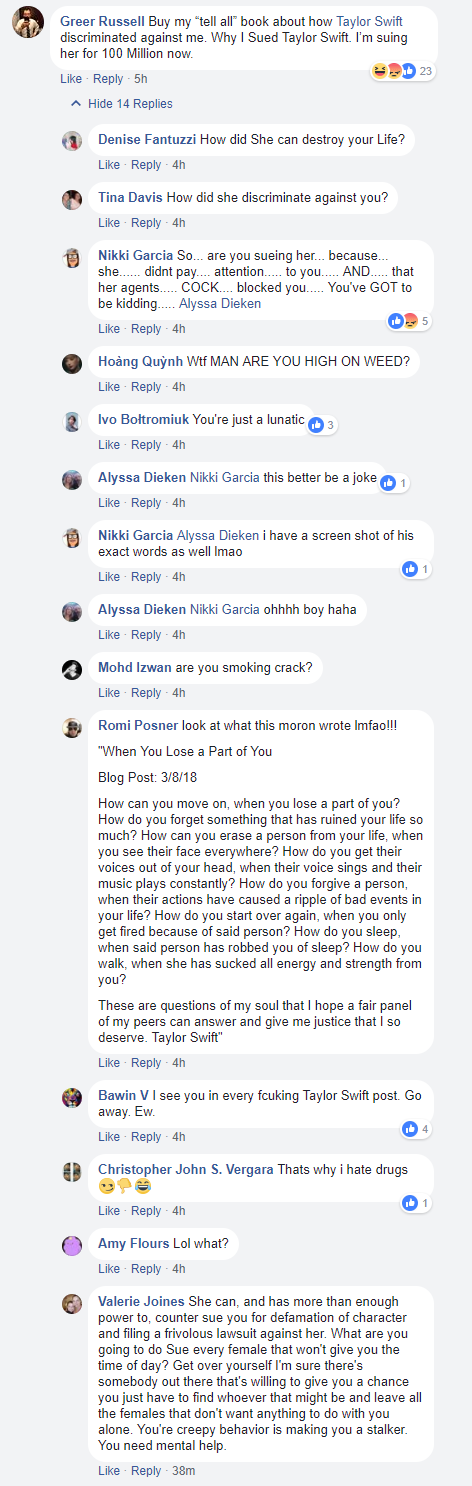Click the chevron arrow next to Hide 14 Replies
Image resolution: width=472 pixels, height=1486 pixels.
[75, 104]
